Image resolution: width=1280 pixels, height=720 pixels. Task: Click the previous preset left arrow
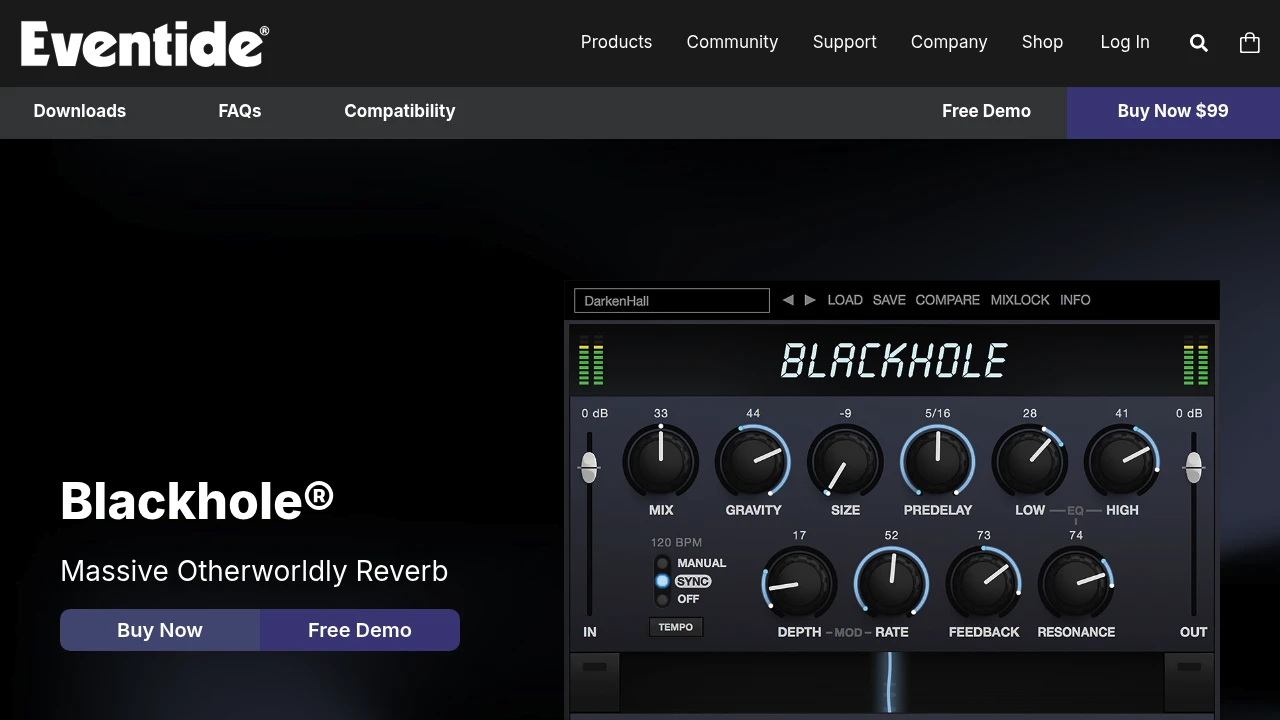pos(788,300)
